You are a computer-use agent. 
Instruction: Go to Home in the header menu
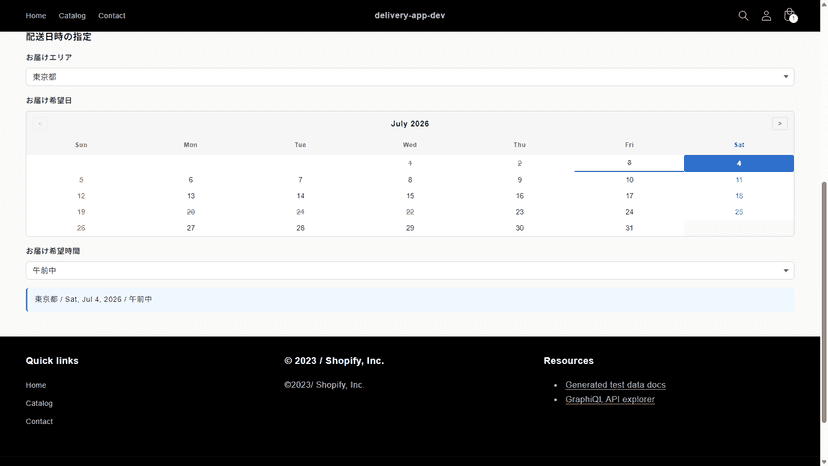point(36,16)
